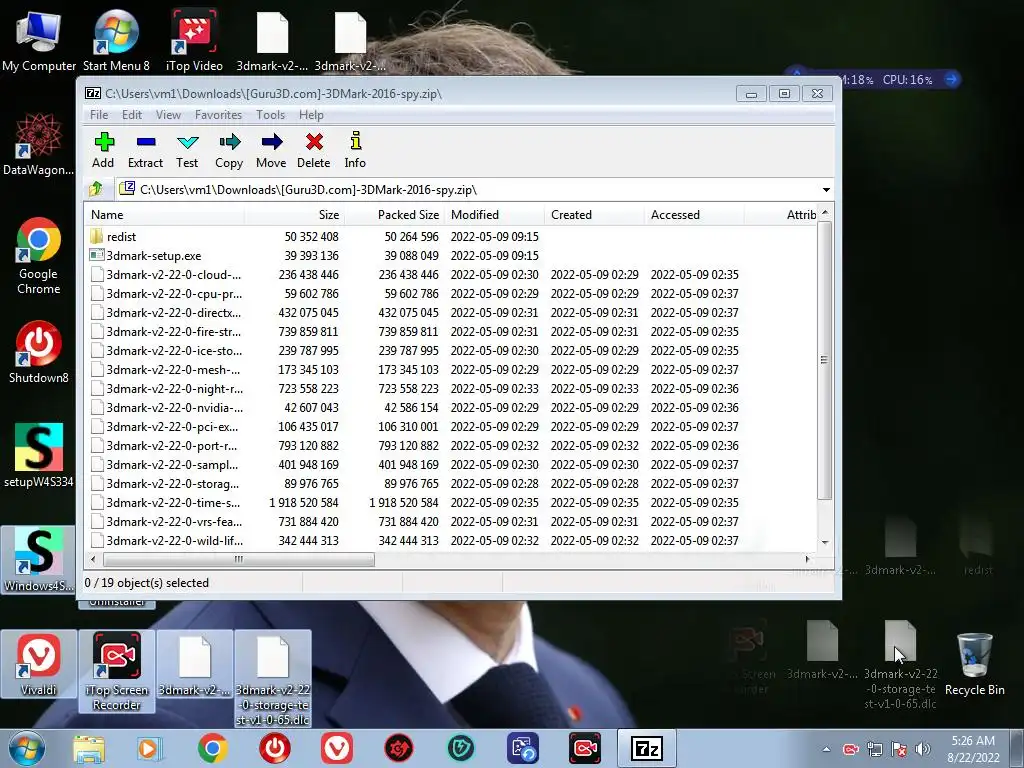Open the File menu

[x=99, y=115]
